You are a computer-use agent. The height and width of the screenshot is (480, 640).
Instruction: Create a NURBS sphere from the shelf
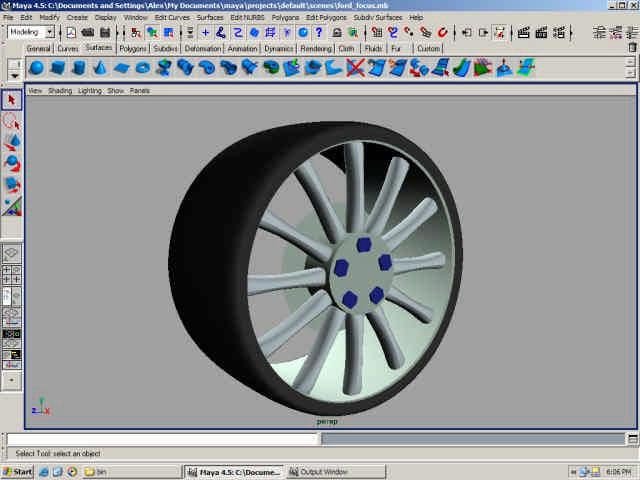(37, 68)
